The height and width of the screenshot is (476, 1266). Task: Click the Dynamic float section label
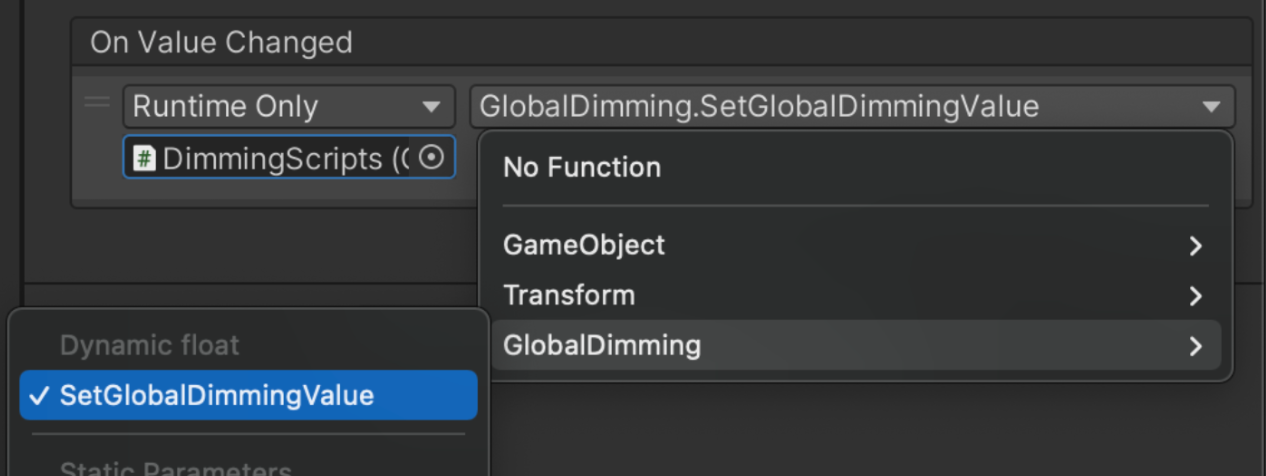(x=150, y=346)
